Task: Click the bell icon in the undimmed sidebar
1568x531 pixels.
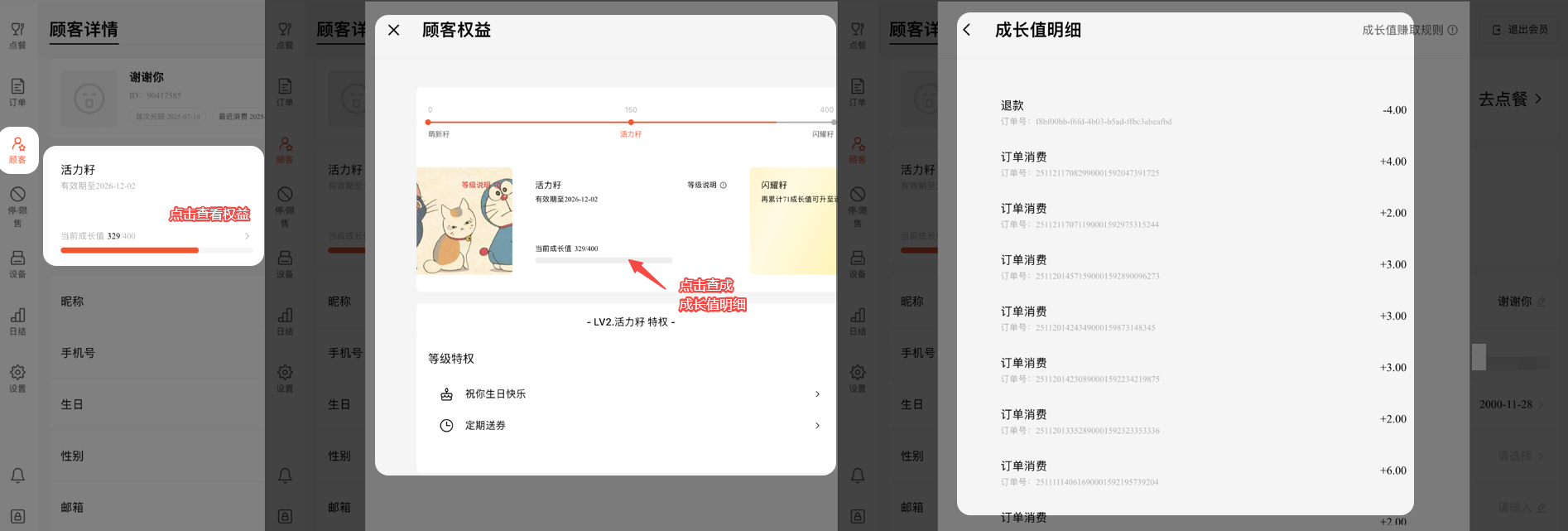Action: 17,475
